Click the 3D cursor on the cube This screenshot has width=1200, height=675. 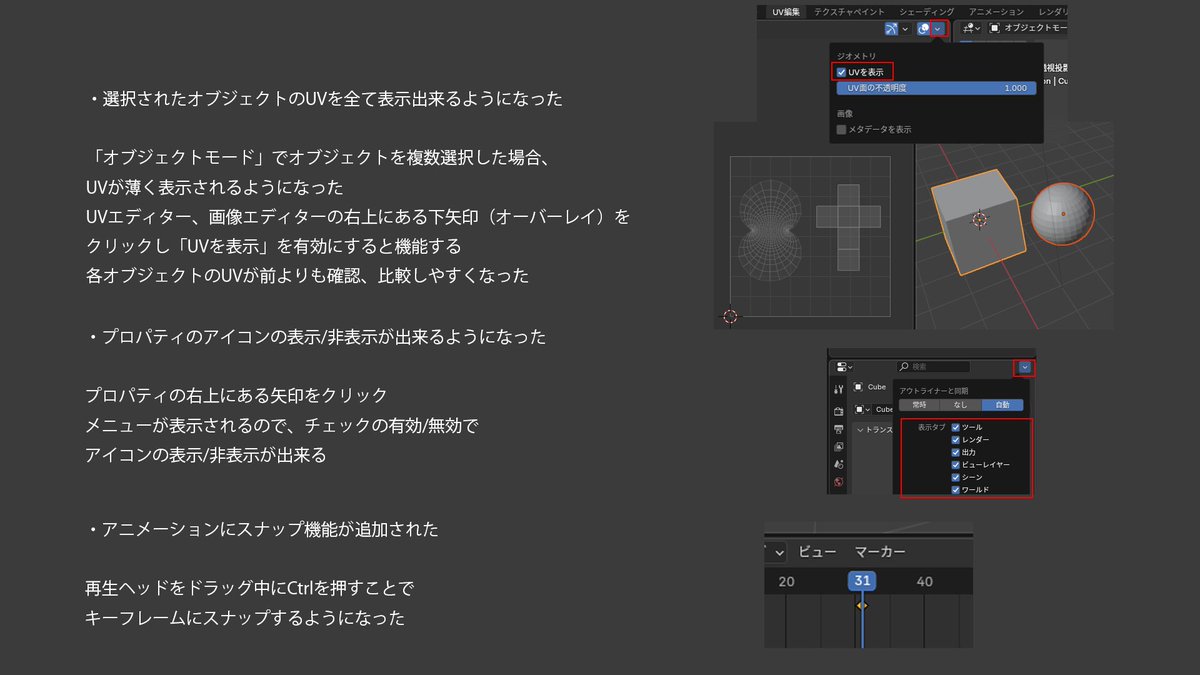click(979, 219)
